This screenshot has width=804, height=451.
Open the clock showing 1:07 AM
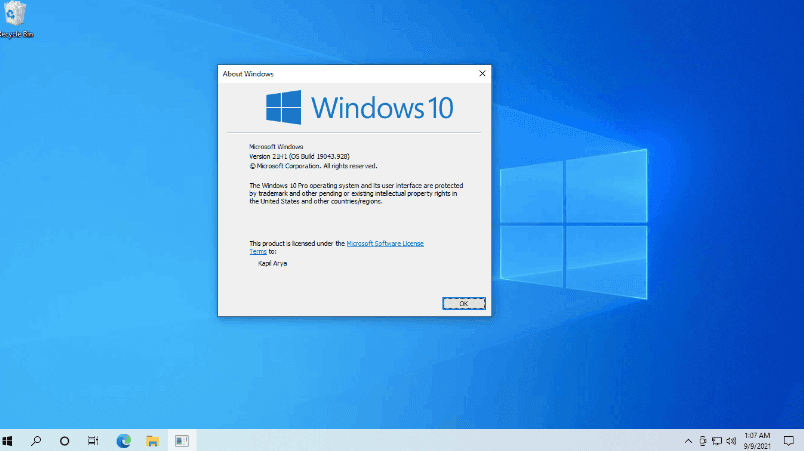757,441
